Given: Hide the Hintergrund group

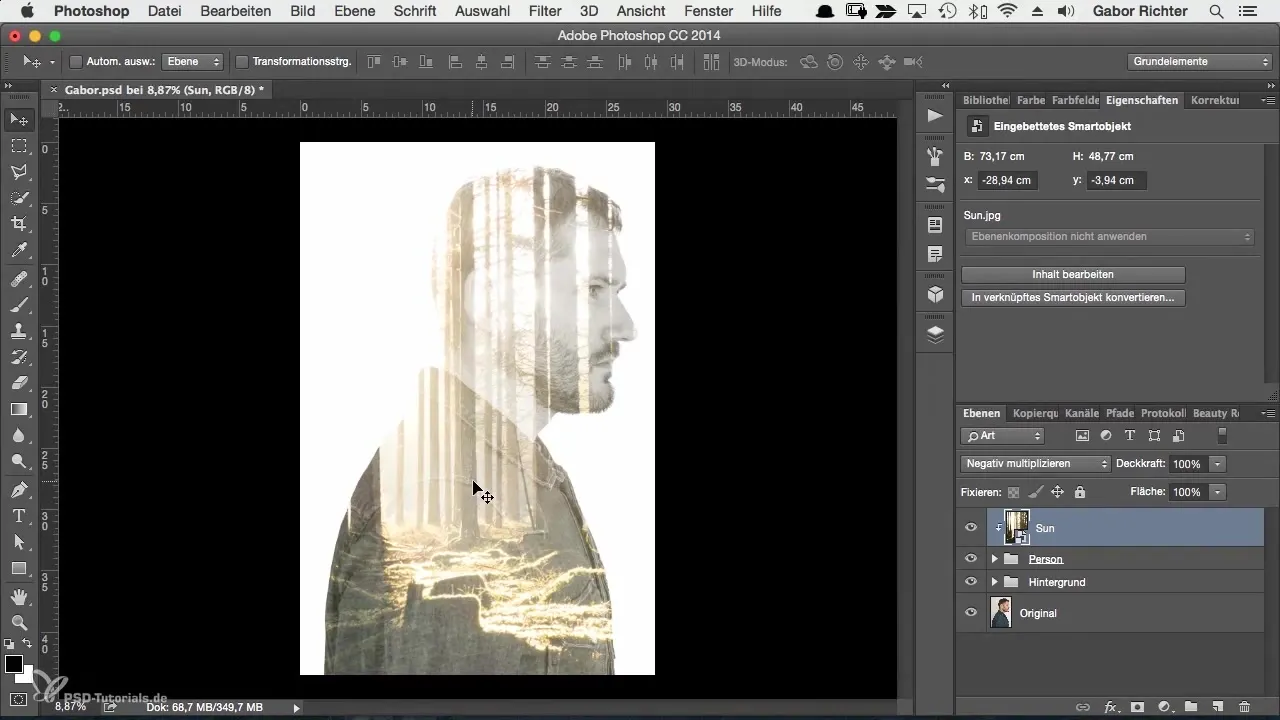Looking at the screenshot, I should point(970,582).
